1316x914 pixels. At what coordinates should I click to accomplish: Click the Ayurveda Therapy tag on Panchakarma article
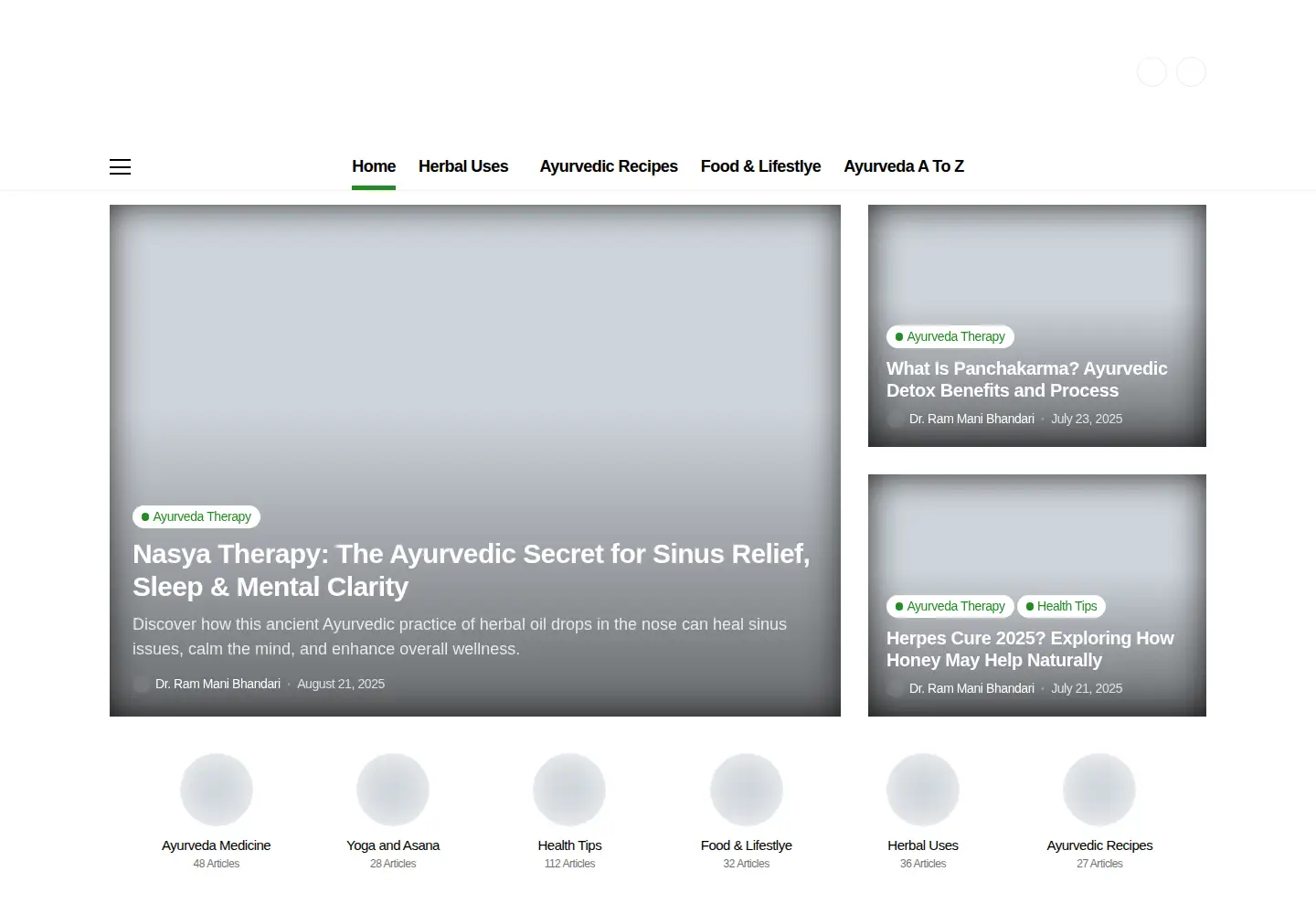pyautogui.click(x=950, y=336)
